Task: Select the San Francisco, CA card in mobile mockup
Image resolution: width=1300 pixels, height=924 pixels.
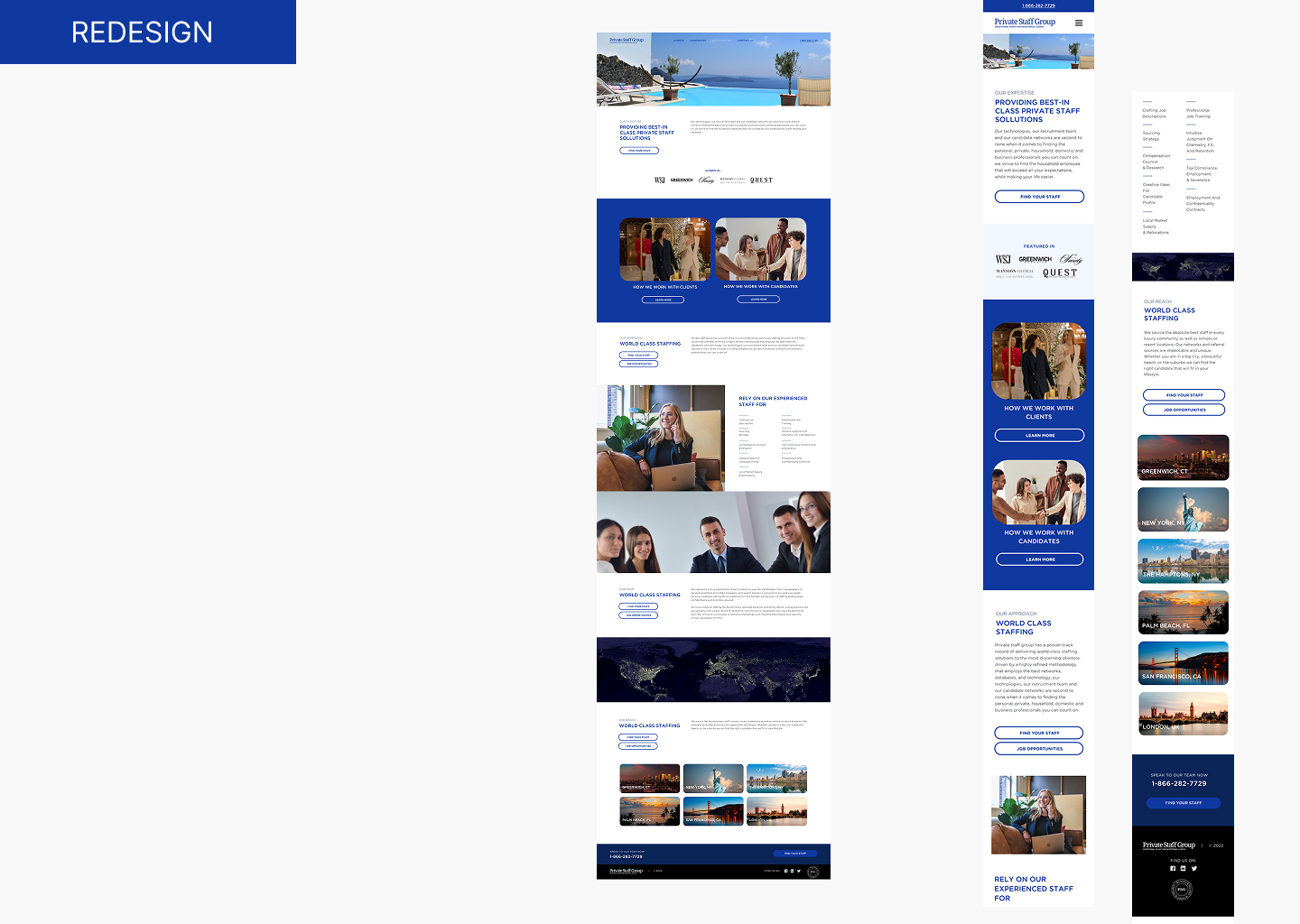Action: 1184,663
